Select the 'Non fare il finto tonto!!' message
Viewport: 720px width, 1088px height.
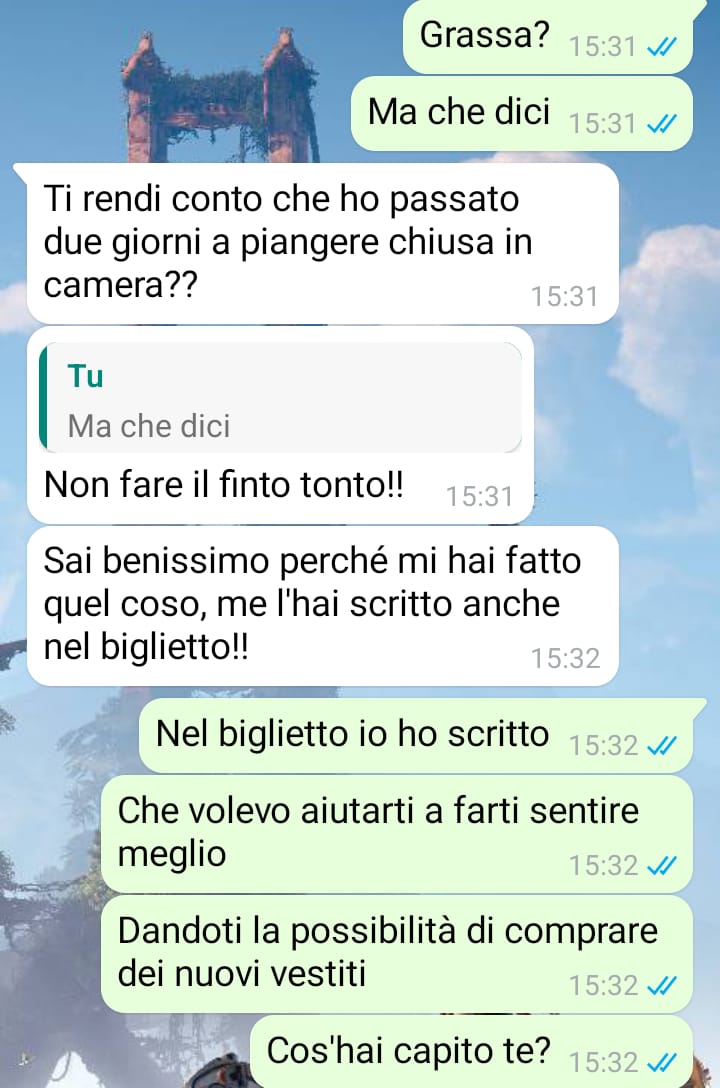280,425
